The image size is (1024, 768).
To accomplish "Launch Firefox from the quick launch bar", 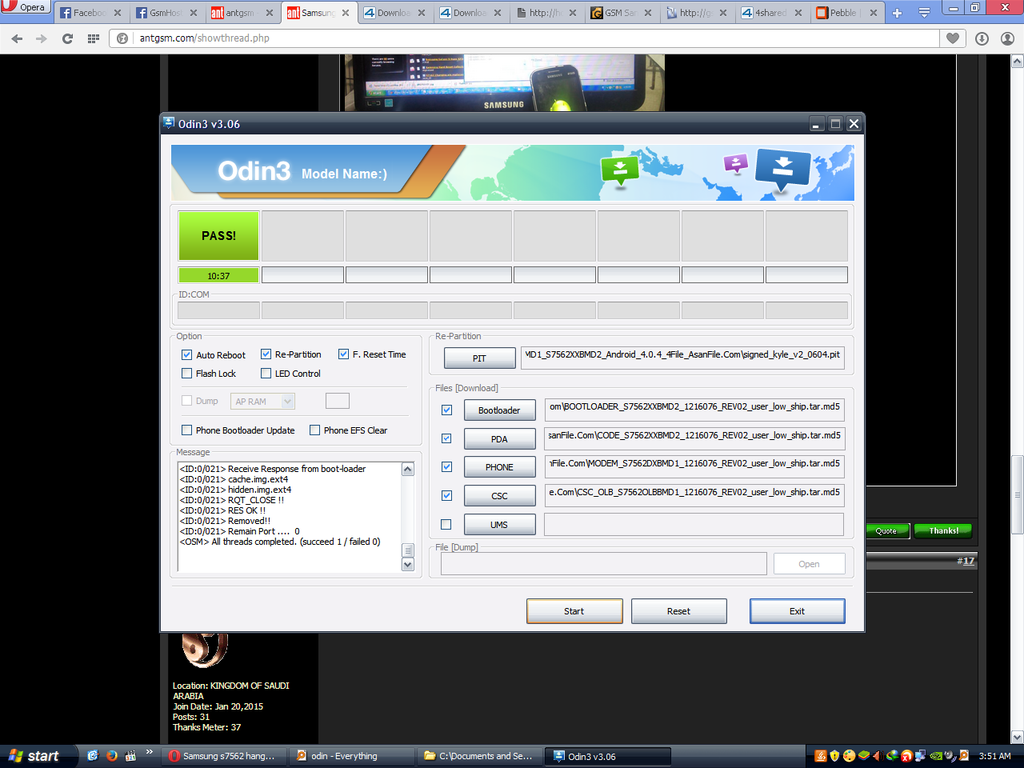I will pos(111,756).
